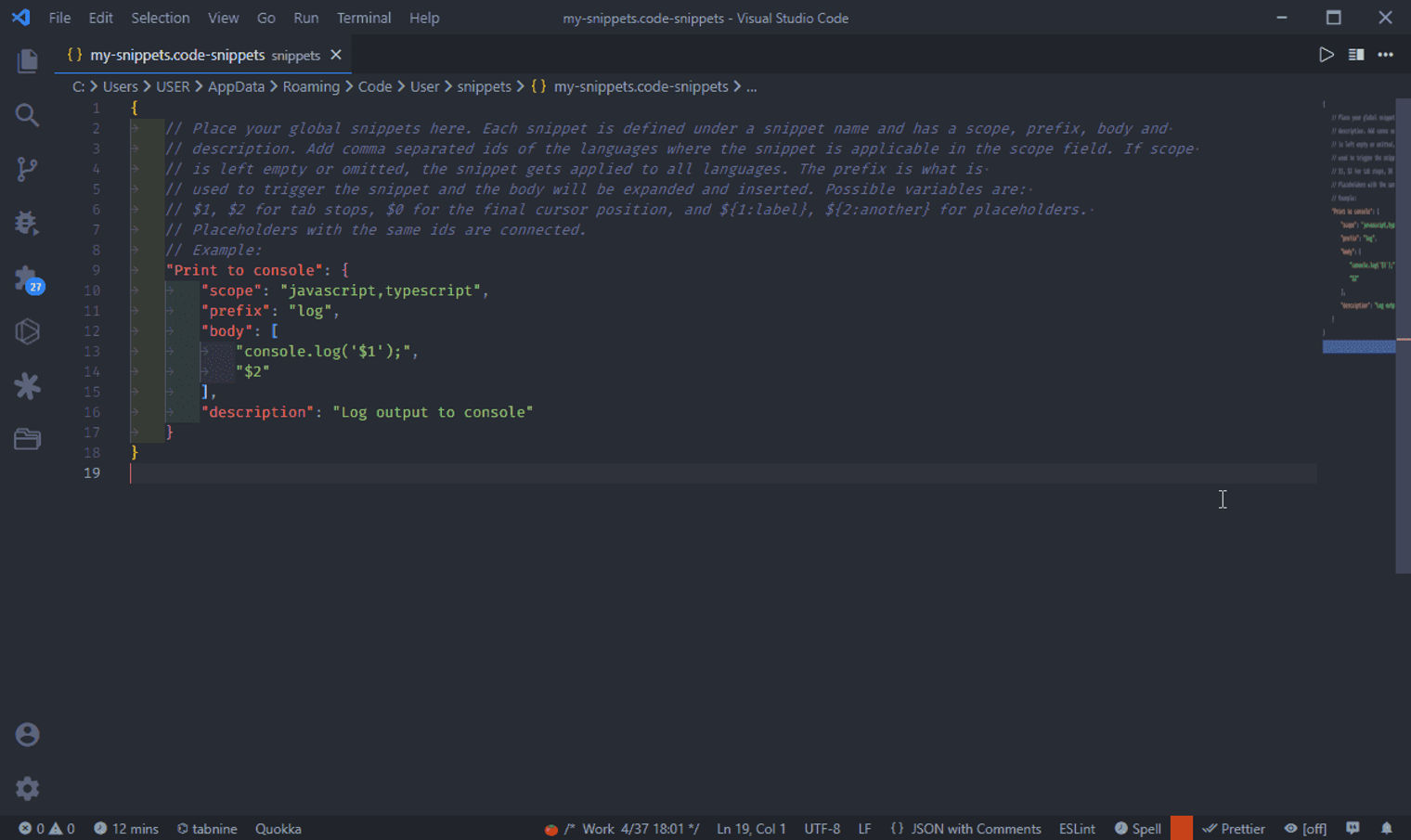Open notifications bell in status bar
This screenshot has height=840, width=1411.
tap(1387, 829)
